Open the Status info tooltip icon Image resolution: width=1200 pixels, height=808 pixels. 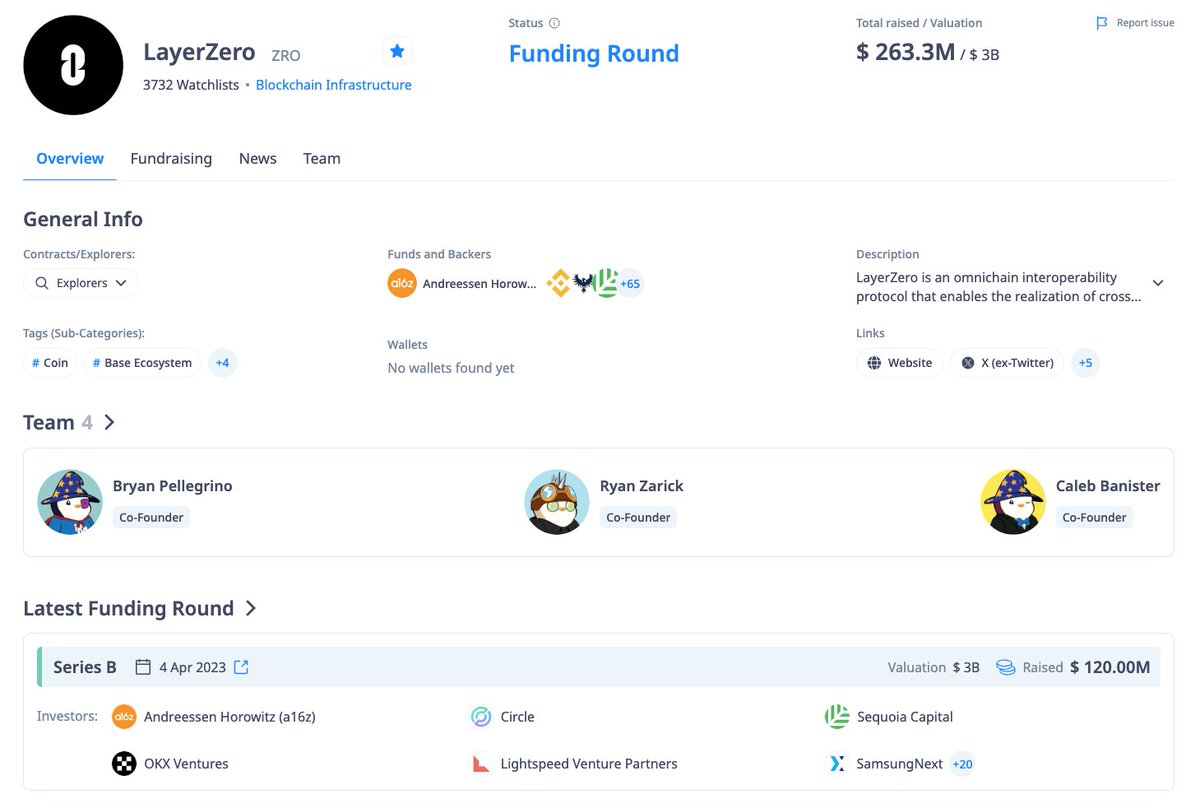tap(555, 23)
